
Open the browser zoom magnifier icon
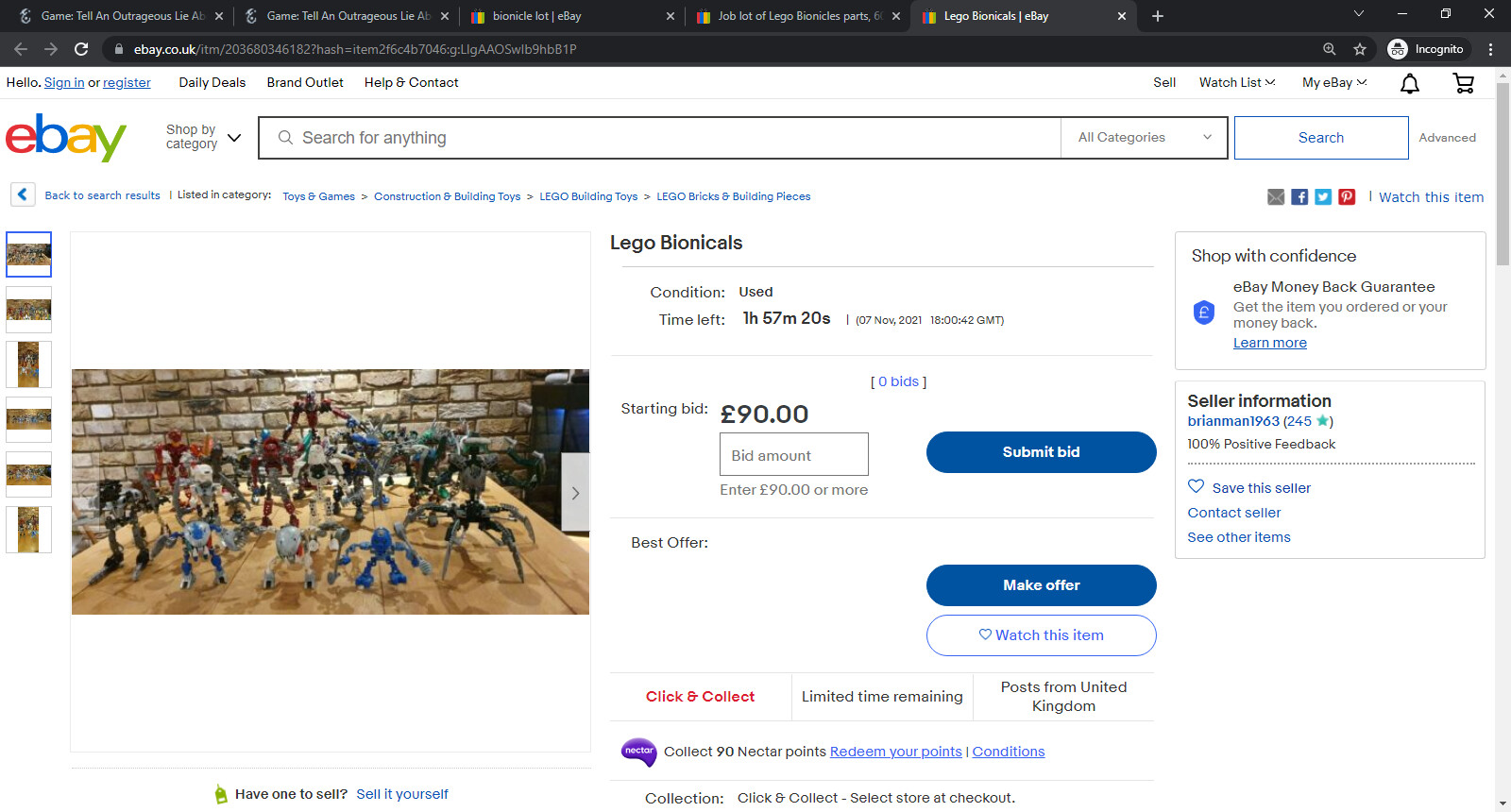click(x=1330, y=49)
